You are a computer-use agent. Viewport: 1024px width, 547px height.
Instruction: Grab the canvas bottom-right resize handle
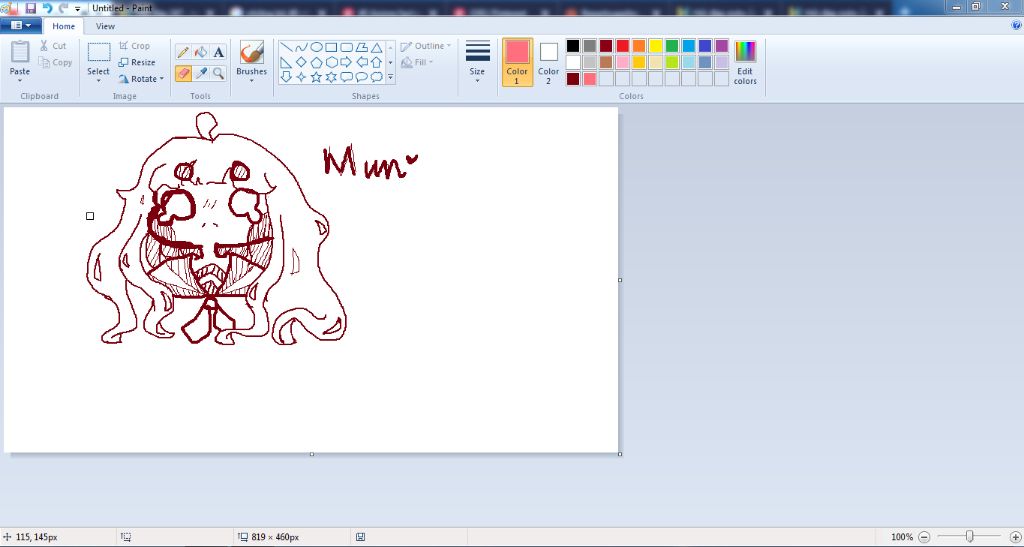point(620,454)
